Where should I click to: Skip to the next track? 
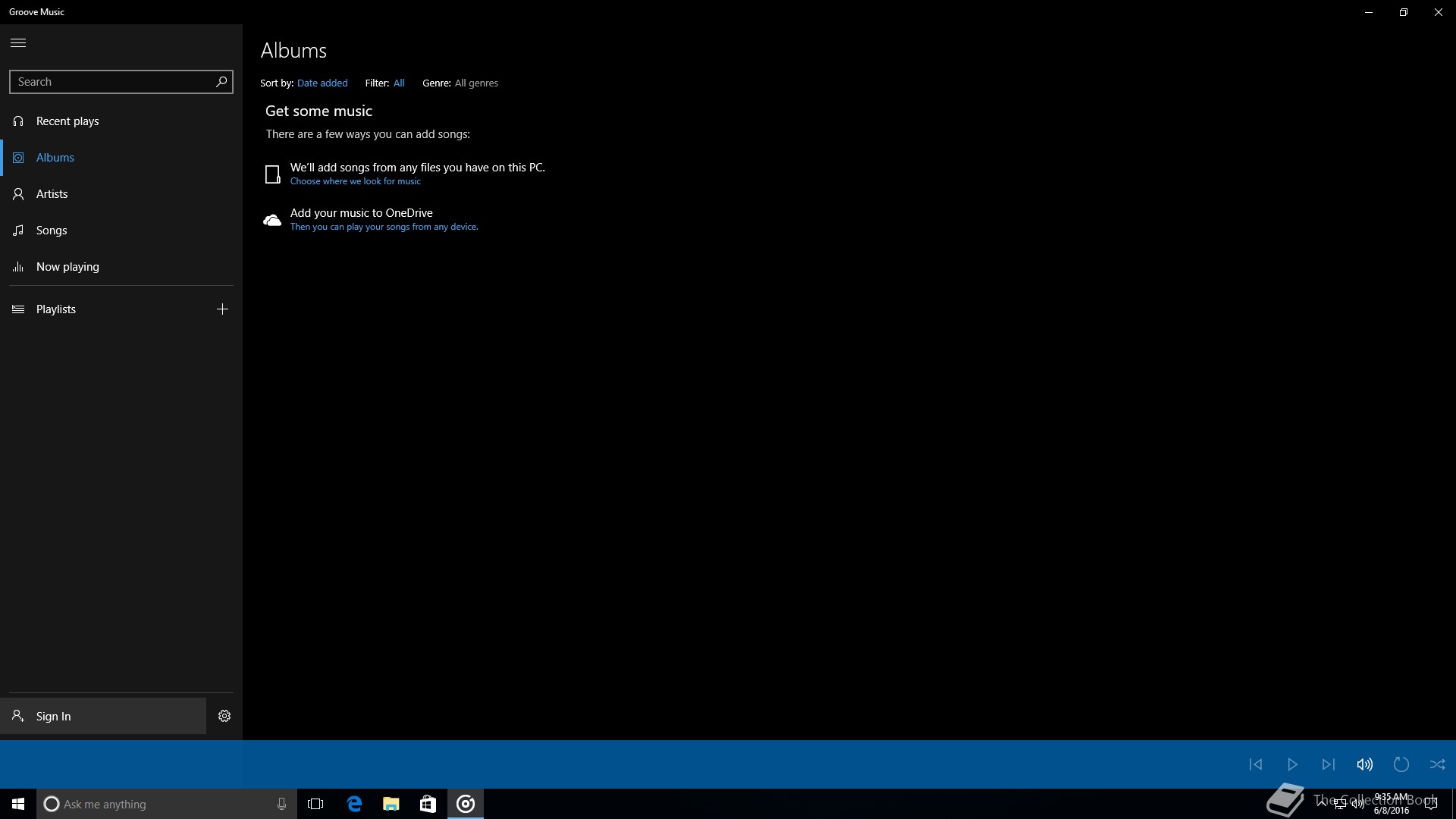[1329, 764]
